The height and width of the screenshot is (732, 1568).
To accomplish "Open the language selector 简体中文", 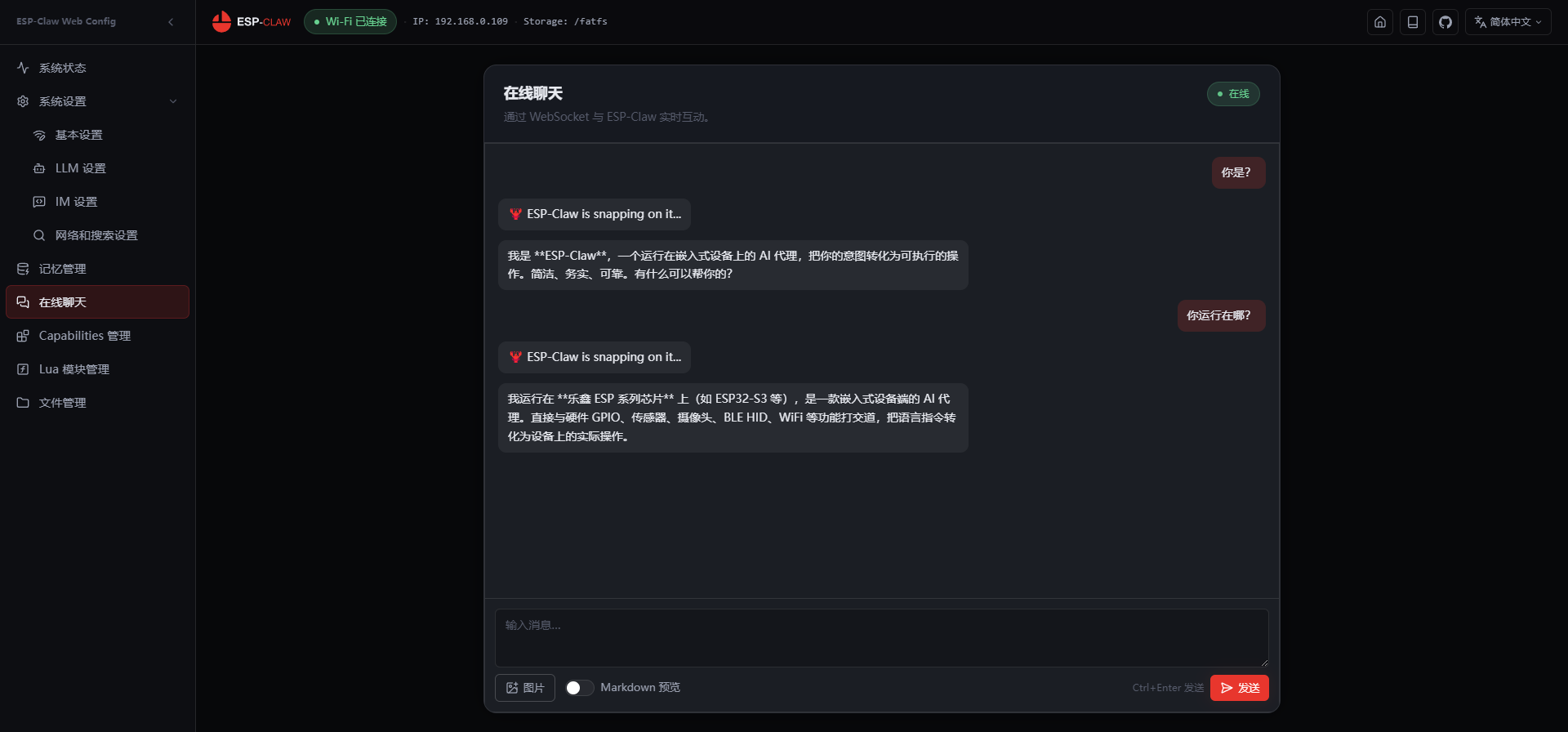I will (1508, 22).
